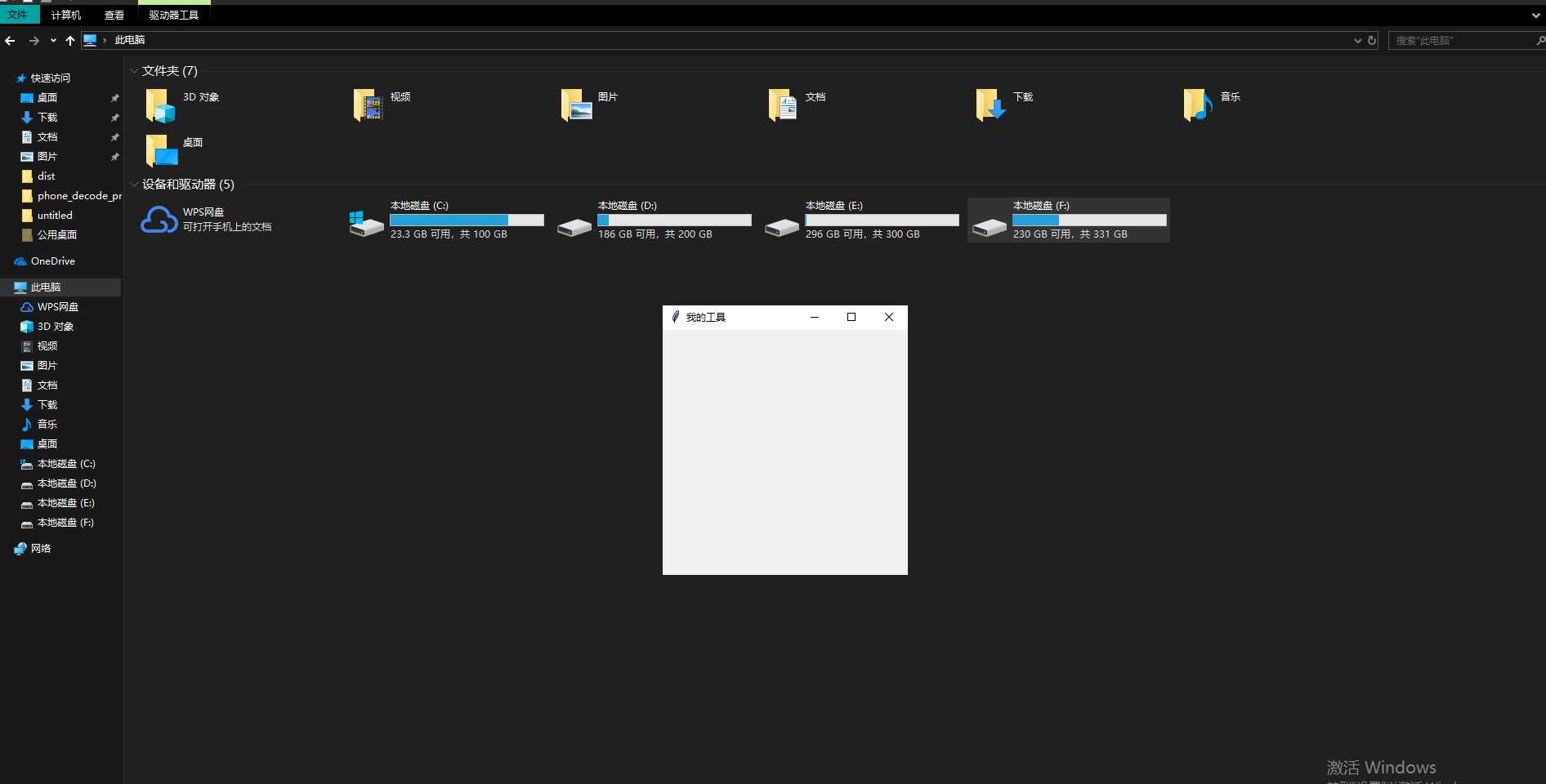Open the 3D 对象 folder icon

coord(160,105)
